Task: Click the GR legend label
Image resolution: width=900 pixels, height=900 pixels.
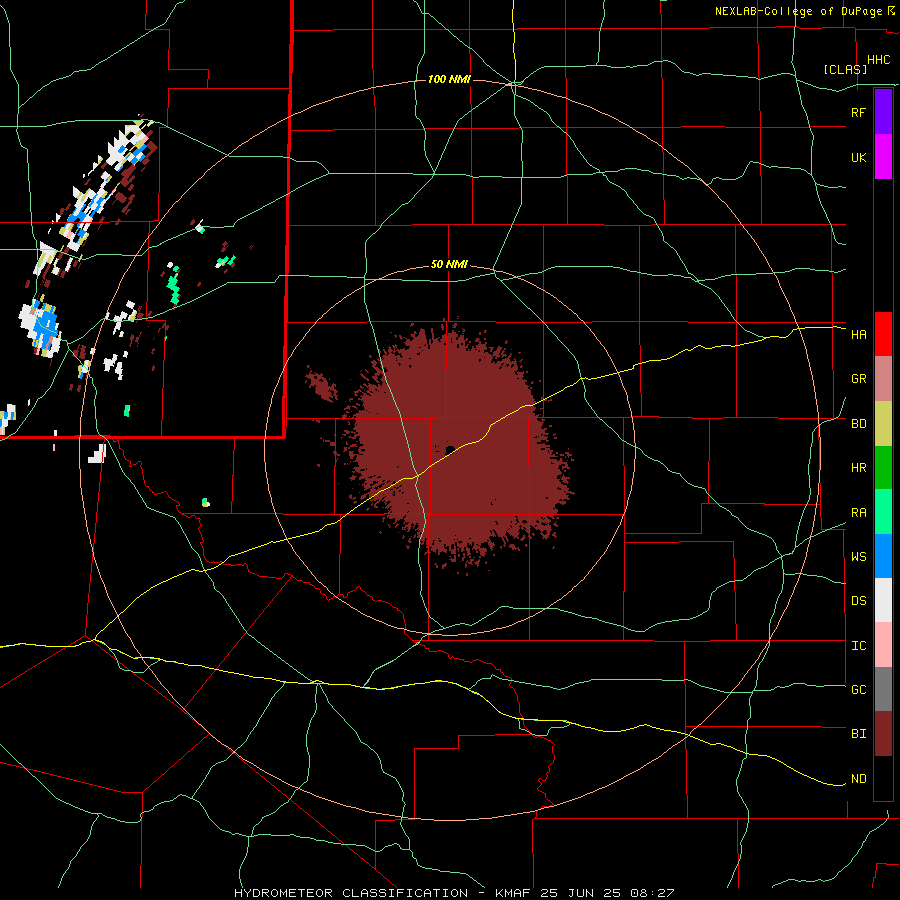Action: 858,379
